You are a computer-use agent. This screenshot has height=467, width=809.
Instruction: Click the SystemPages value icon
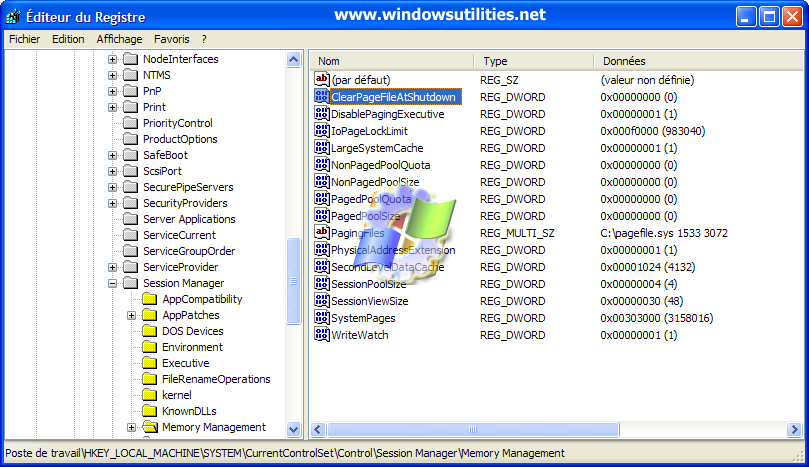(x=321, y=318)
